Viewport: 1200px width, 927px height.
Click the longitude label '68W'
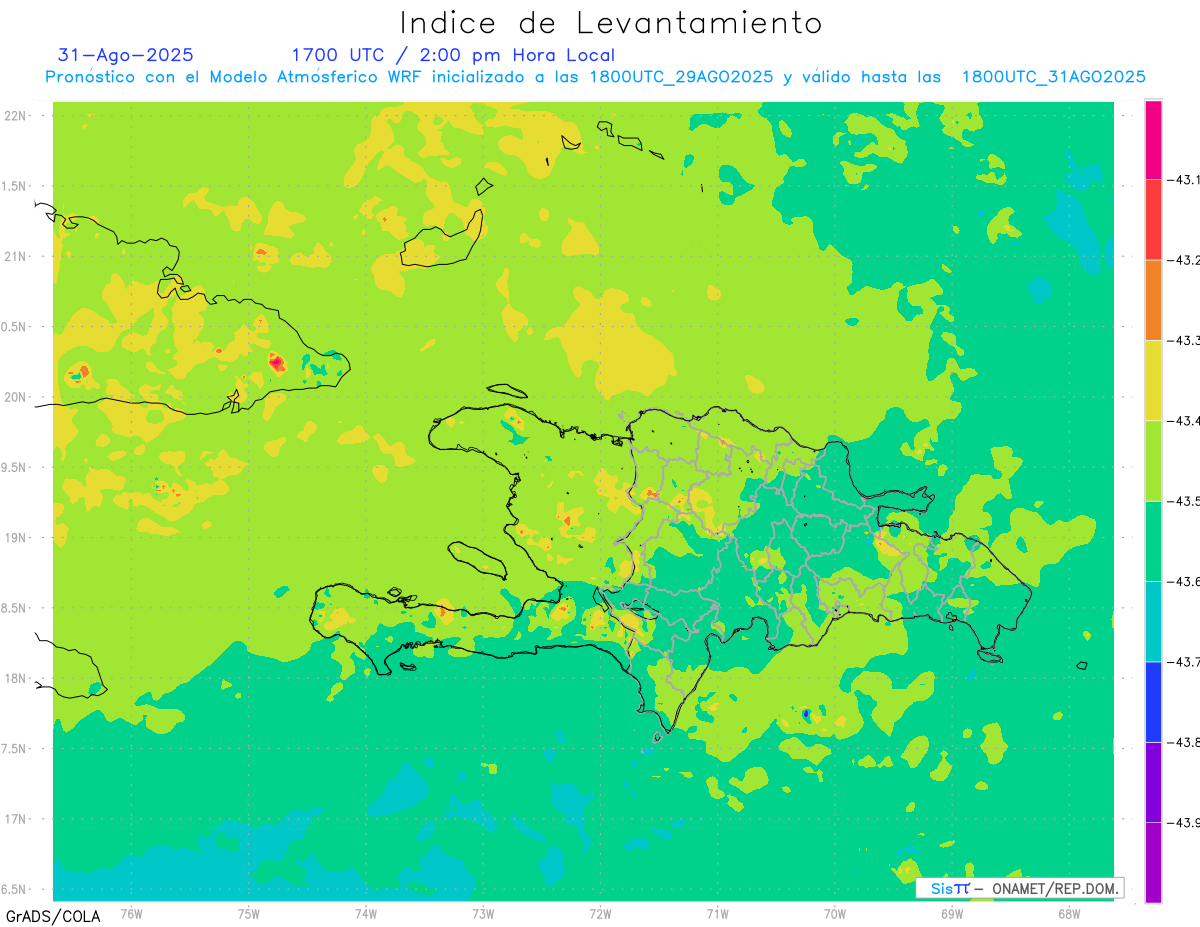click(x=1068, y=913)
